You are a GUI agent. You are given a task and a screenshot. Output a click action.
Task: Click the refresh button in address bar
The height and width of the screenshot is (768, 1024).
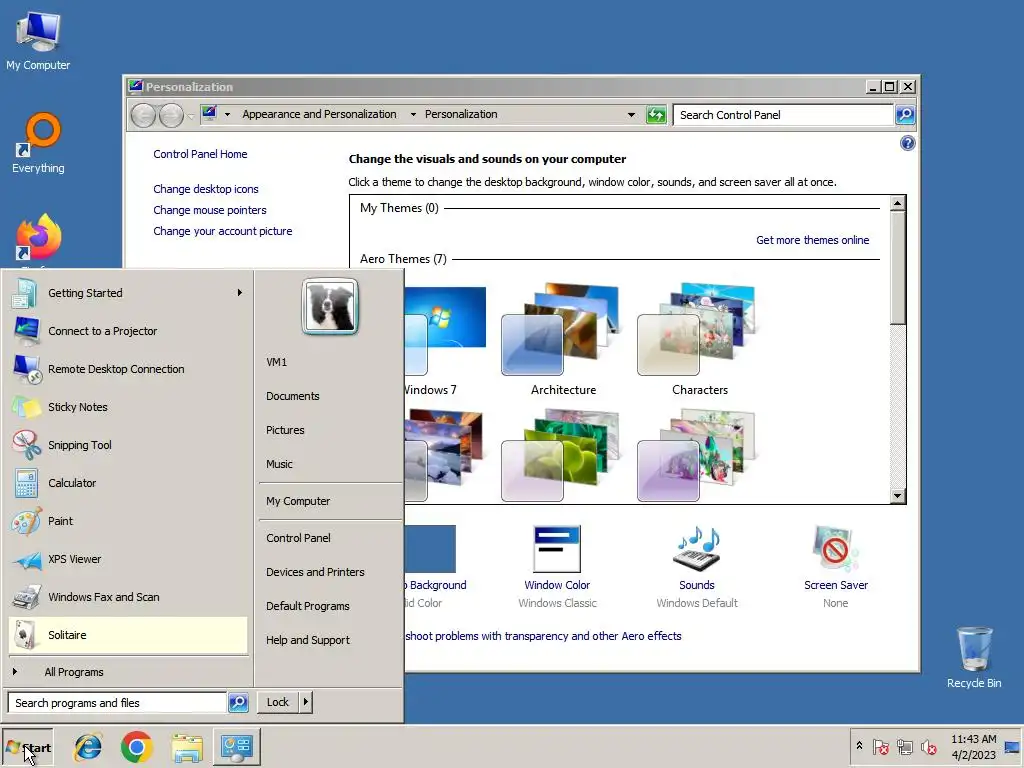(656, 115)
